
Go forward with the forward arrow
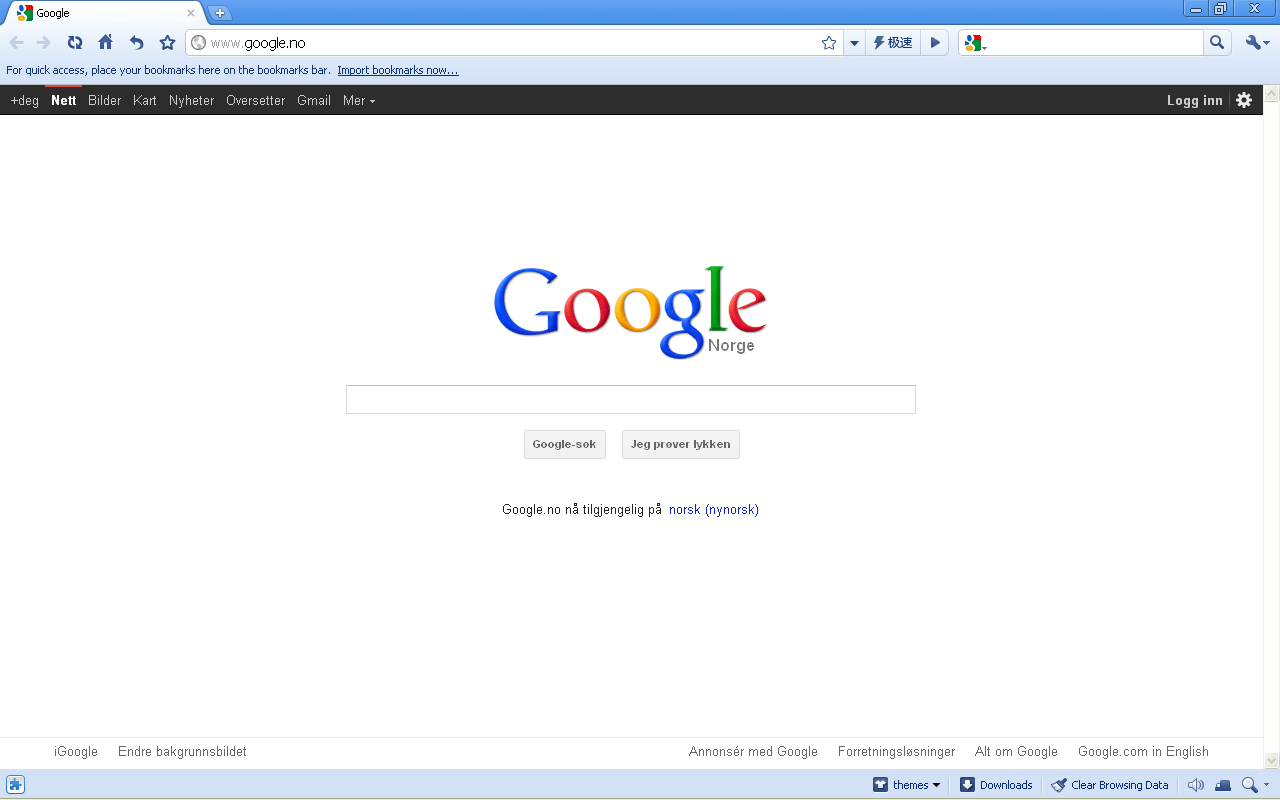(44, 43)
